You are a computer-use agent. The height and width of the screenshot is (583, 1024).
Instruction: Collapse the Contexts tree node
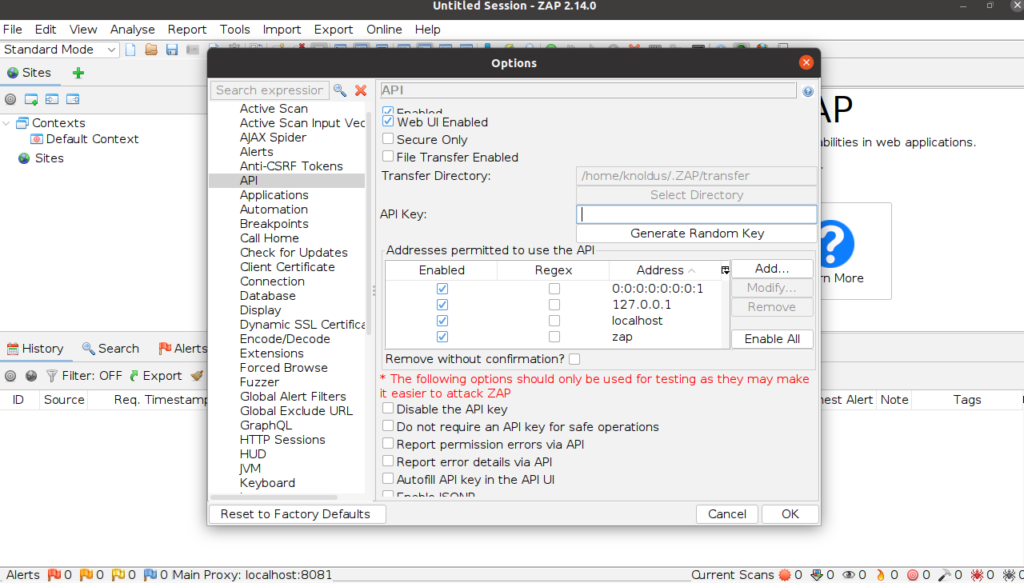(8, 123)
